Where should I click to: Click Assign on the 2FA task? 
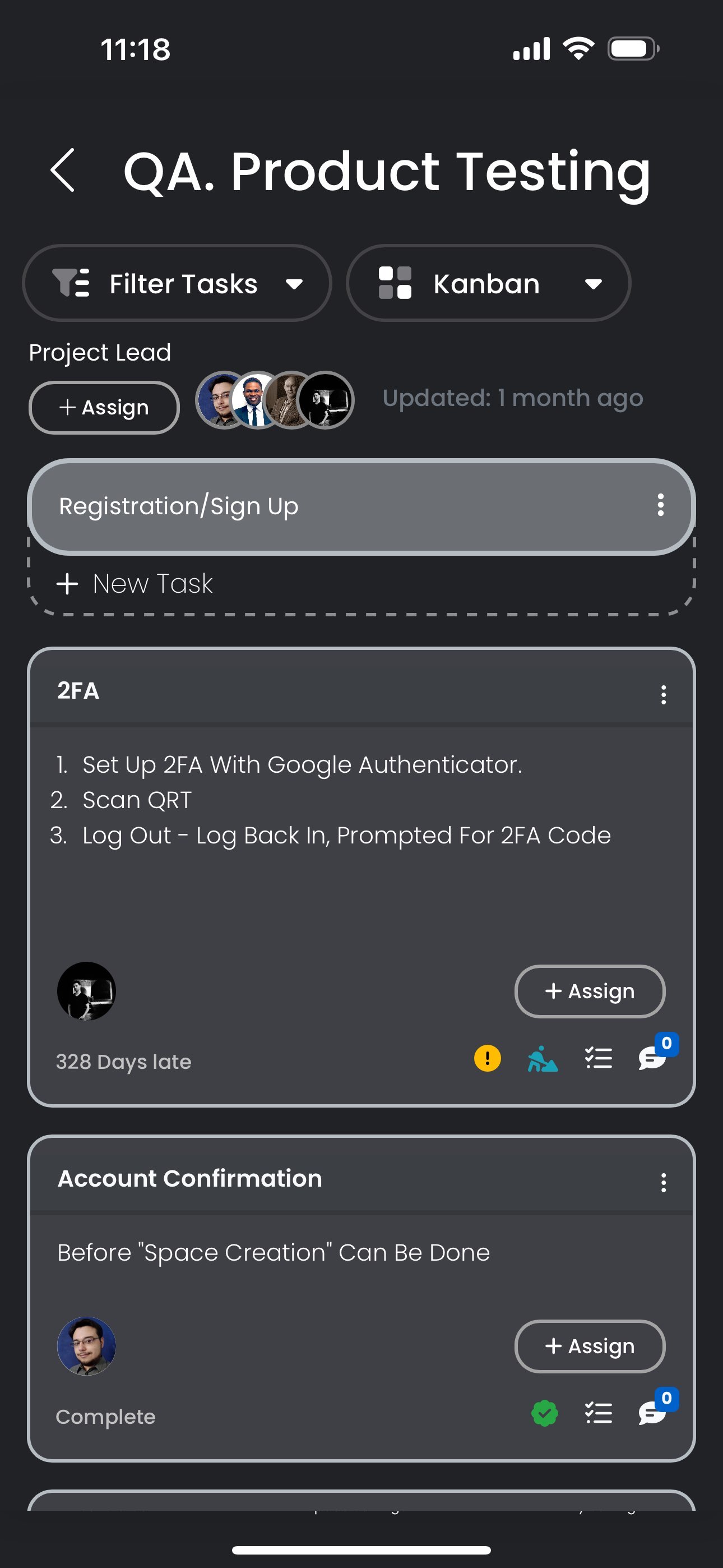pos(590,991)
